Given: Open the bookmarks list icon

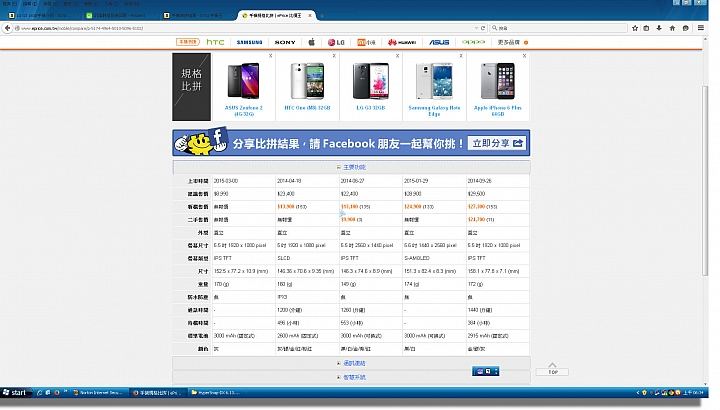Looking at the screenshot, I should pyautogui.click(x=647, y=28).
